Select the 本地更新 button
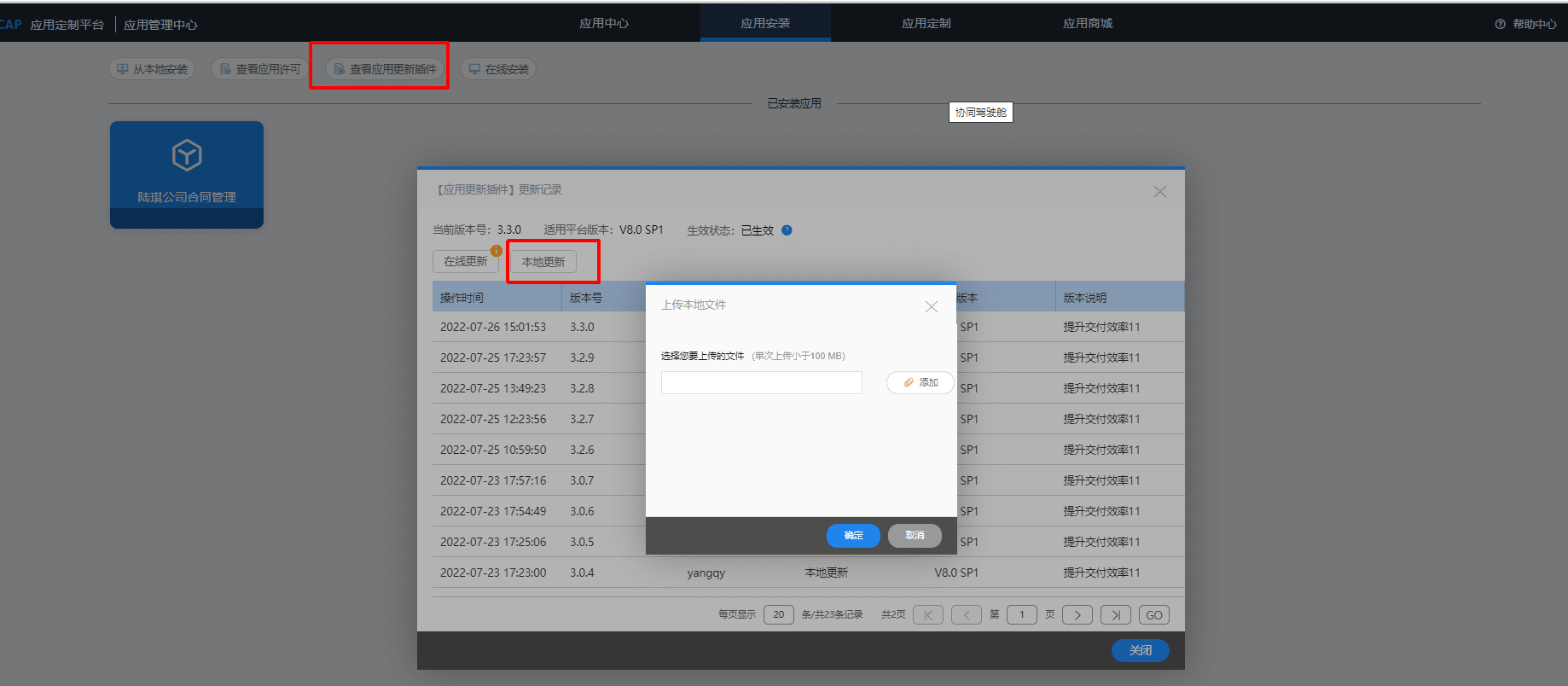Viewport: 1568px width, 686px height. (543, 262)
